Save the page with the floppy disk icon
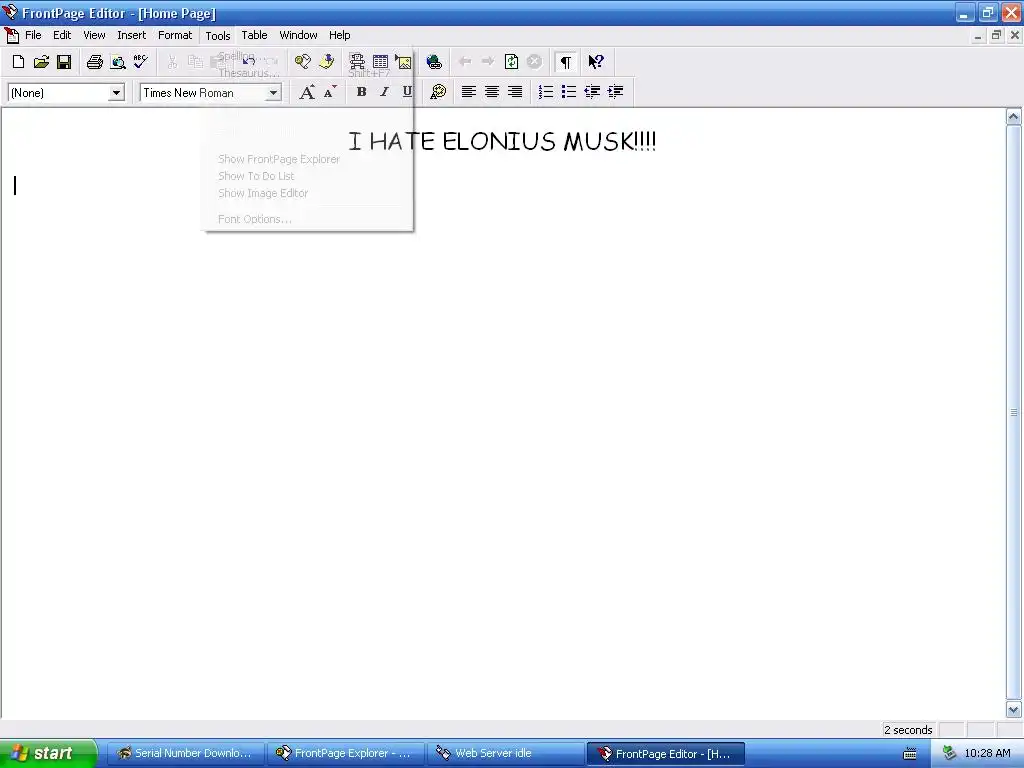 coord(64,62)
